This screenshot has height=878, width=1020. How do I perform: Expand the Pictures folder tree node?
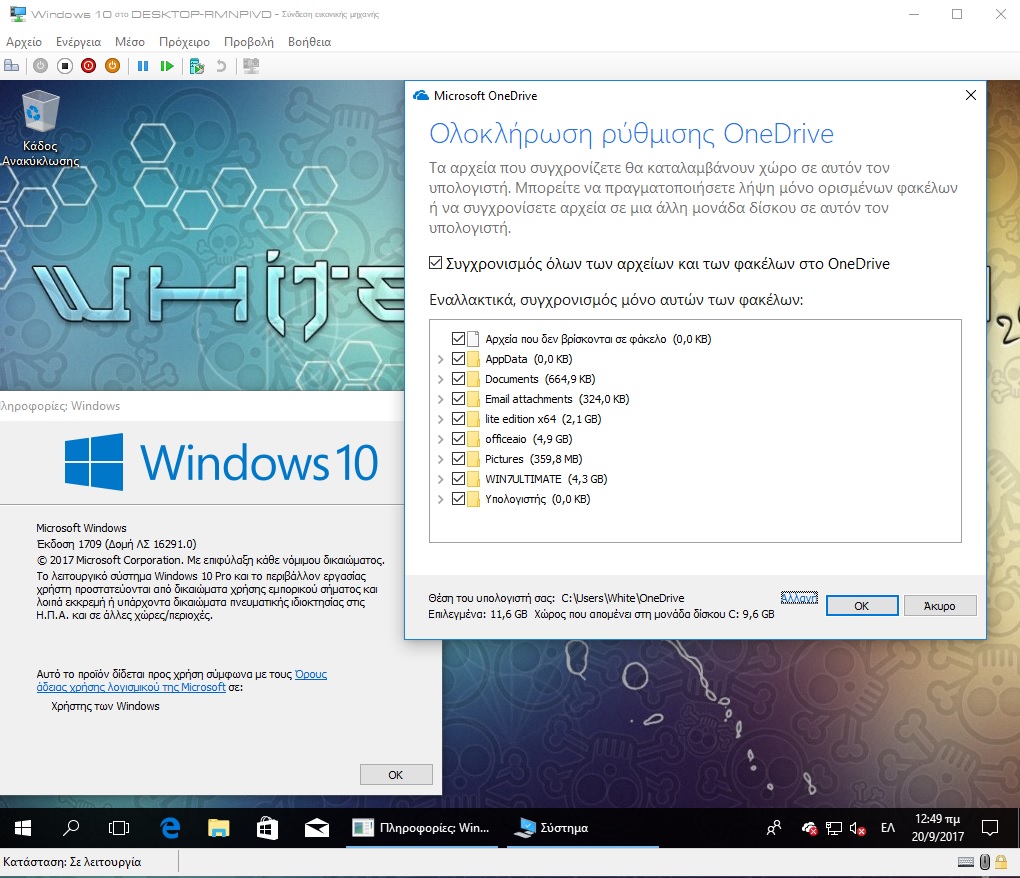(x=440, y=459)
